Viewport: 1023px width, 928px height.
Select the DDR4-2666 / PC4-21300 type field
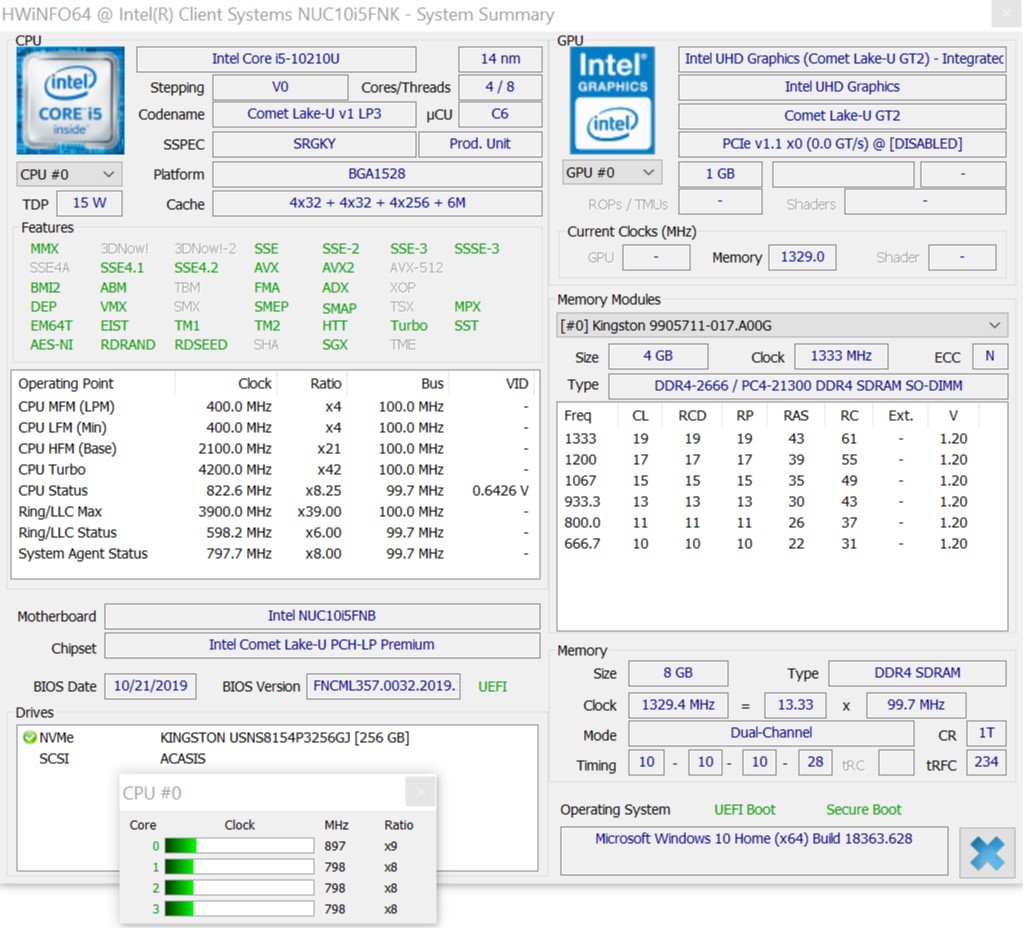(x=808, y=386)
